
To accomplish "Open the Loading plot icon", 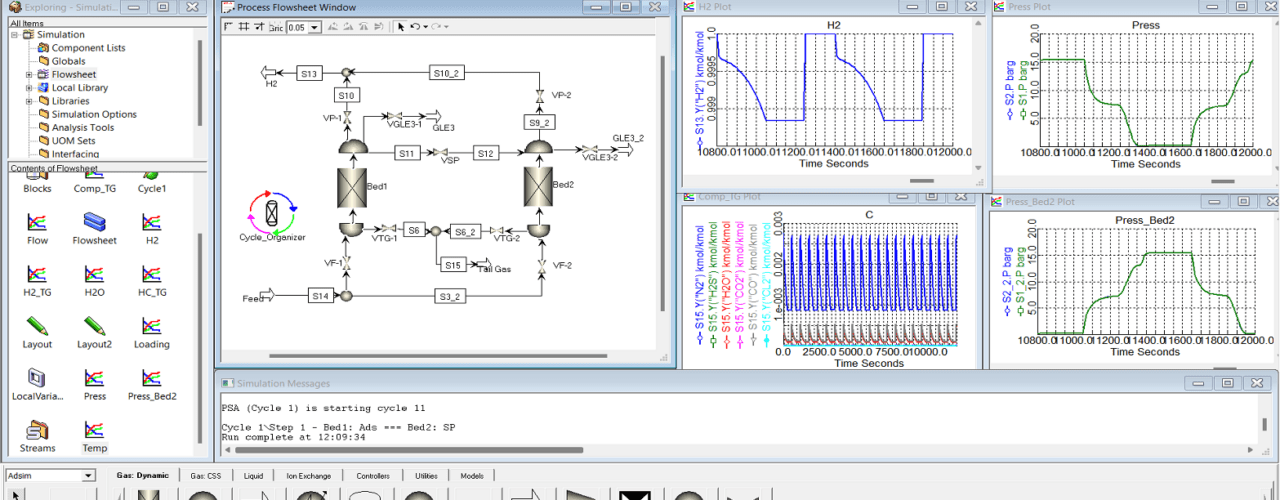I will coord(152,326).
